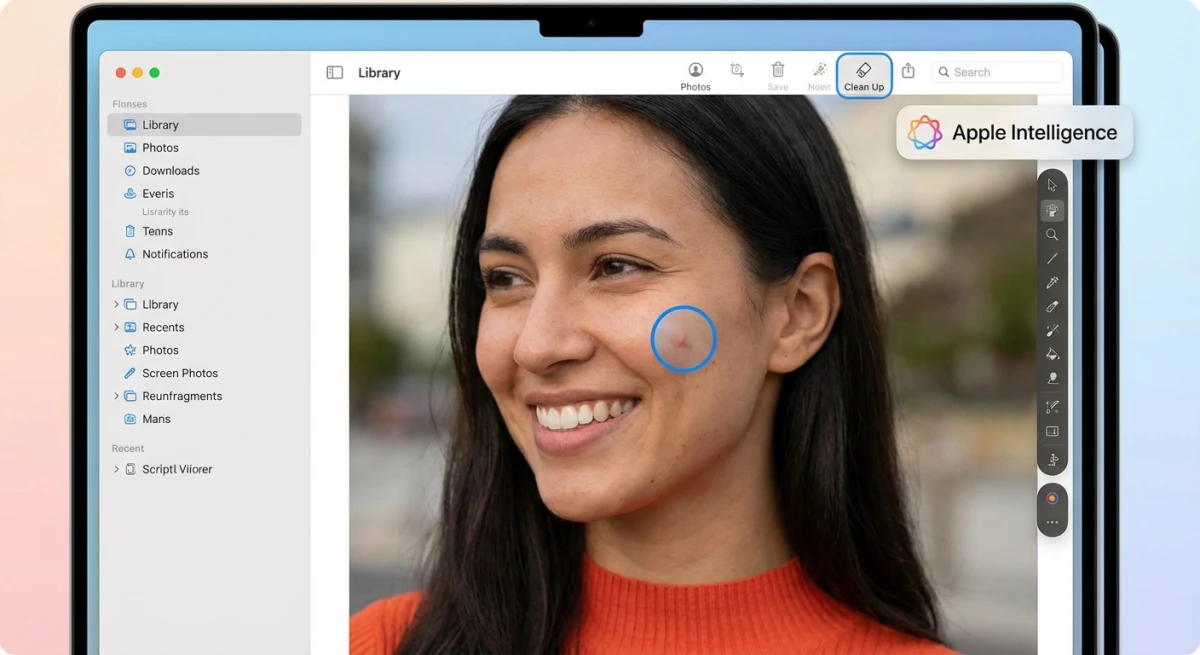This screenshot has width=1200, height=655.
Task: Pick the magnifier zoom tool
Action: tap(1052, 234)
